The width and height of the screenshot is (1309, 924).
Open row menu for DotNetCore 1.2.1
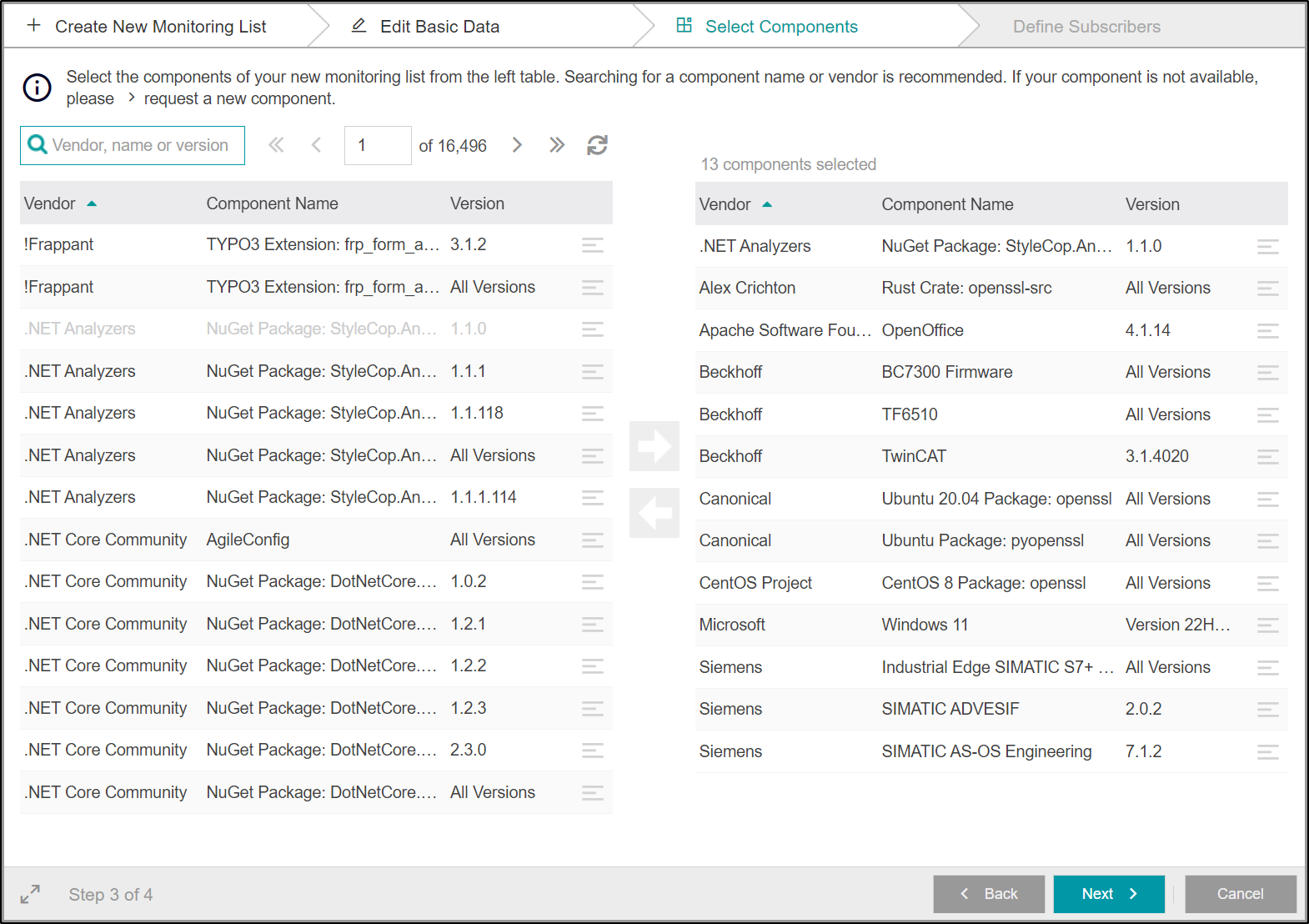tap(593, 625)
